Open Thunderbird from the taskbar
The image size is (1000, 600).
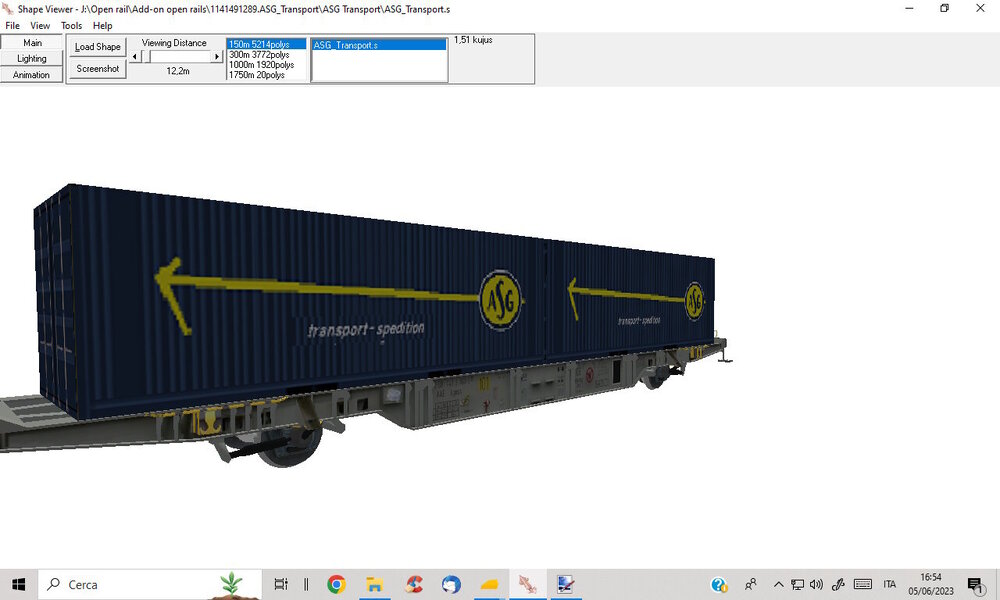click(451, 584)
